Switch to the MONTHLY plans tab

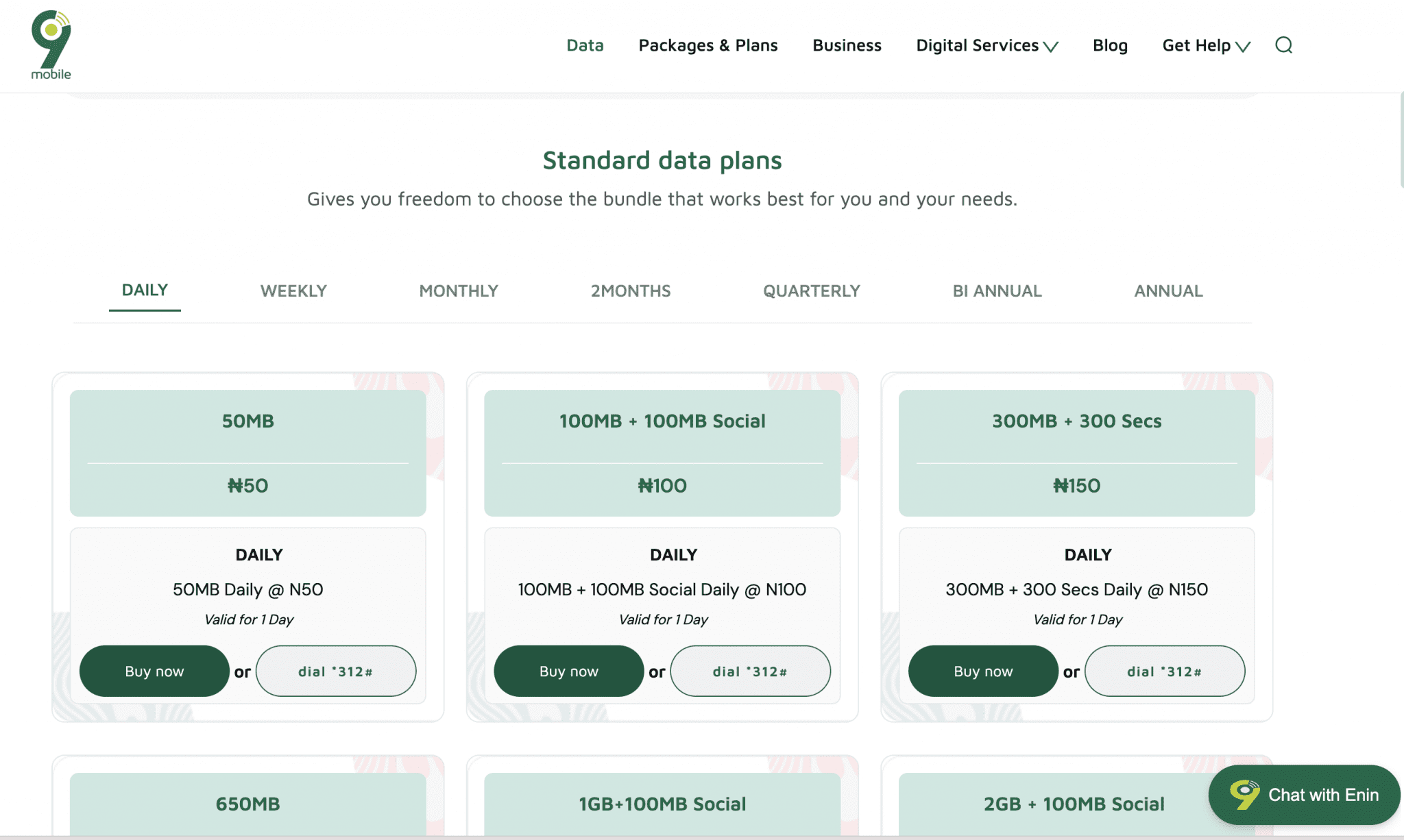458,291
